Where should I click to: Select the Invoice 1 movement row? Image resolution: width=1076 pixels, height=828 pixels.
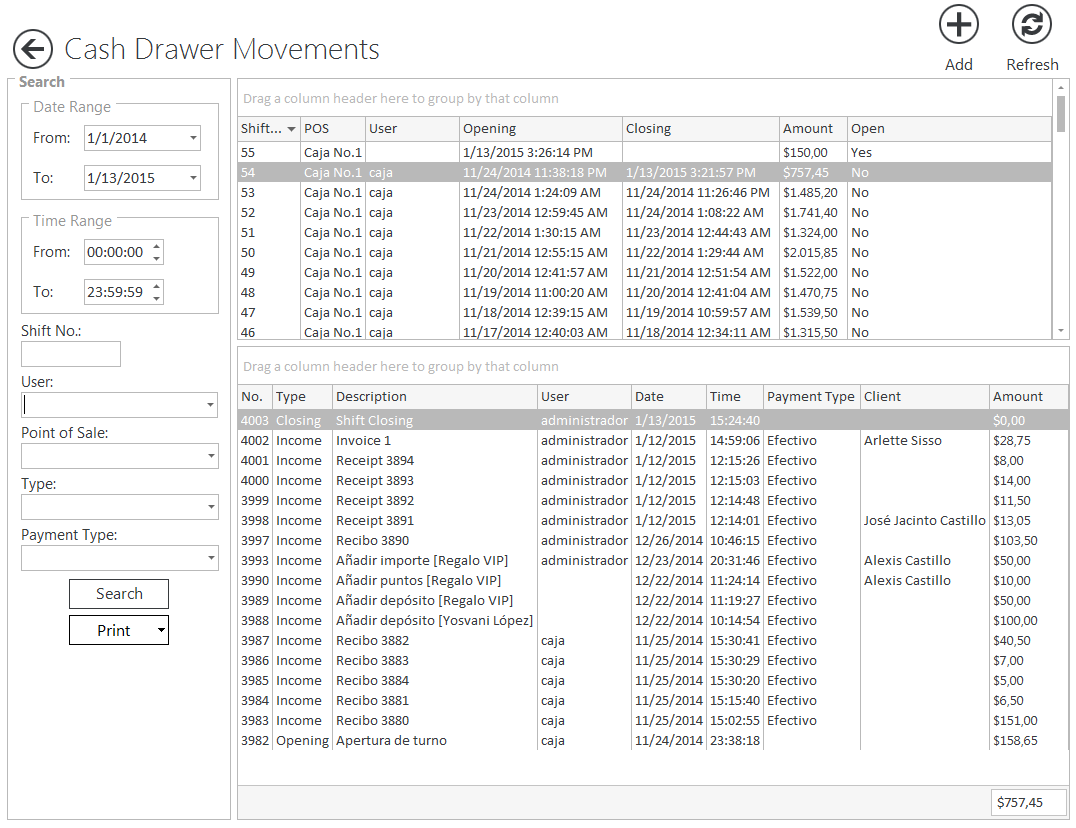(500, 441)
